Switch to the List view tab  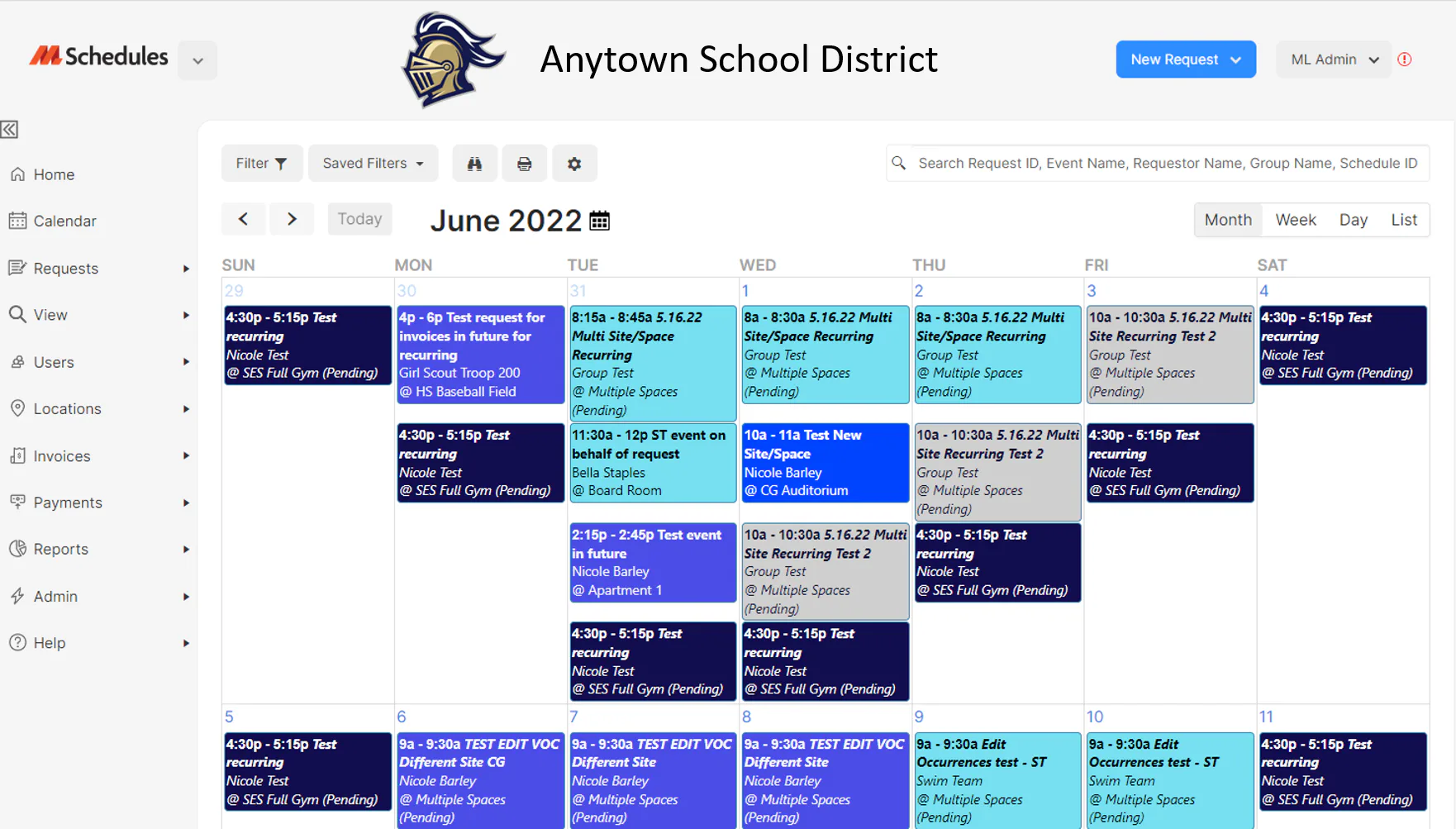point(1404,220)
